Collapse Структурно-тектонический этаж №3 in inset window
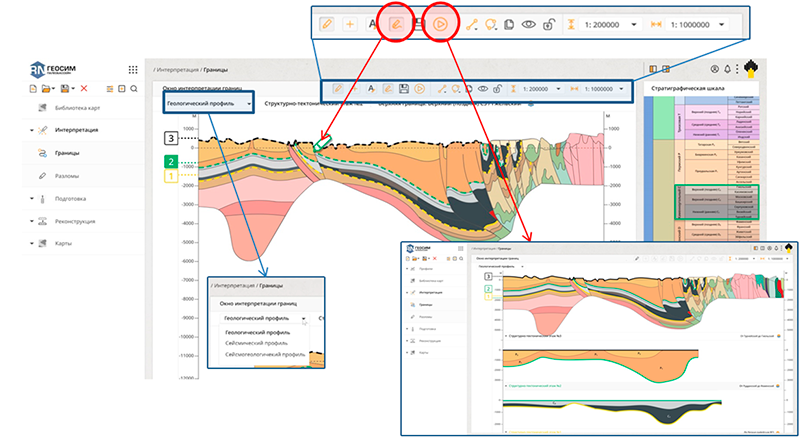The height and width of the screenshot is (437, 800). click(506, 337)
